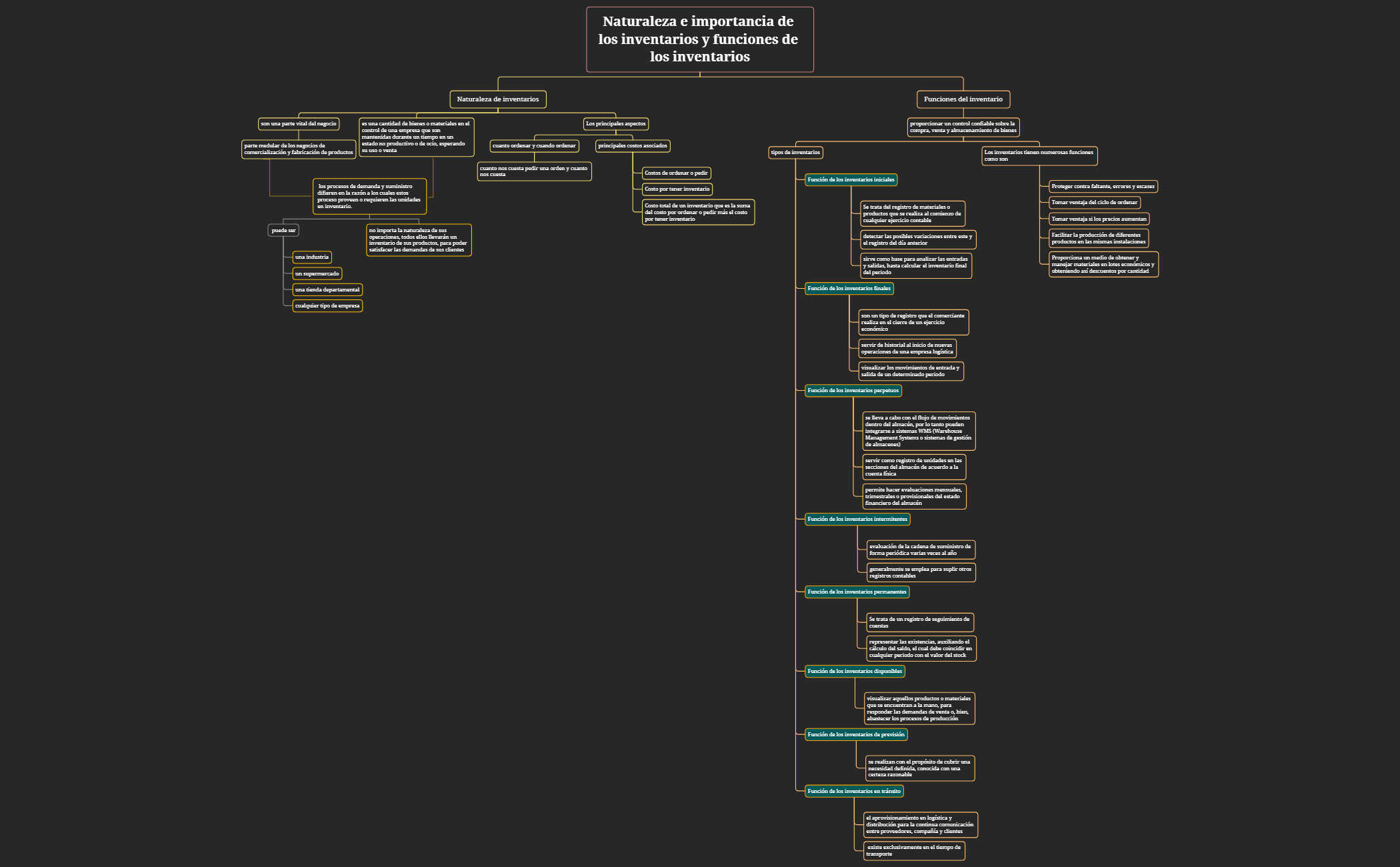Select the 'Costos de ordenar o pedir' node
The width and height of the screenshot is (1400, 867).
(x=676, y=173)
